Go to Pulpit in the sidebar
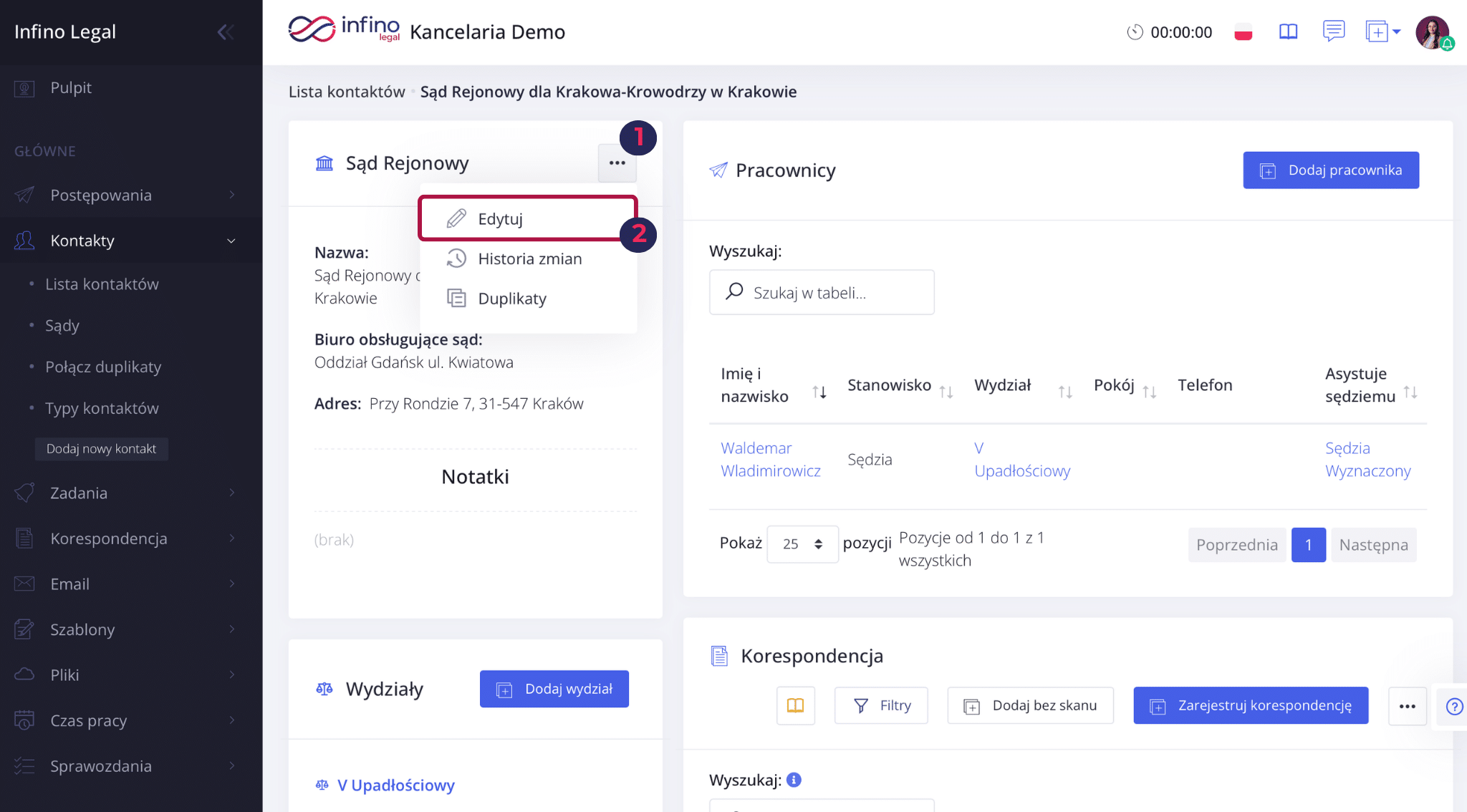Screen dimensions: 1467x812 pyautogui.click(x=131, y=88)
